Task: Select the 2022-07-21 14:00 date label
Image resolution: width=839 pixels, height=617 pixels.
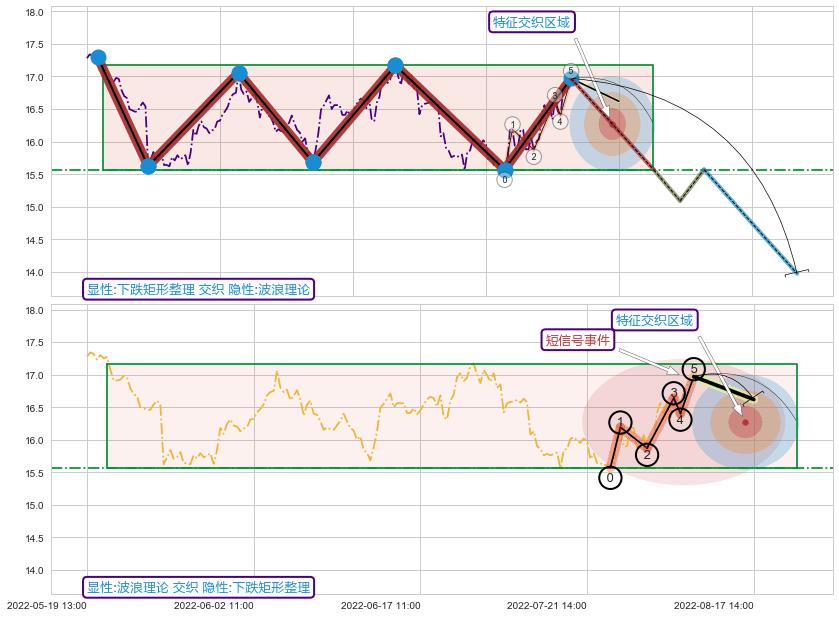Action: click(546, 605)
